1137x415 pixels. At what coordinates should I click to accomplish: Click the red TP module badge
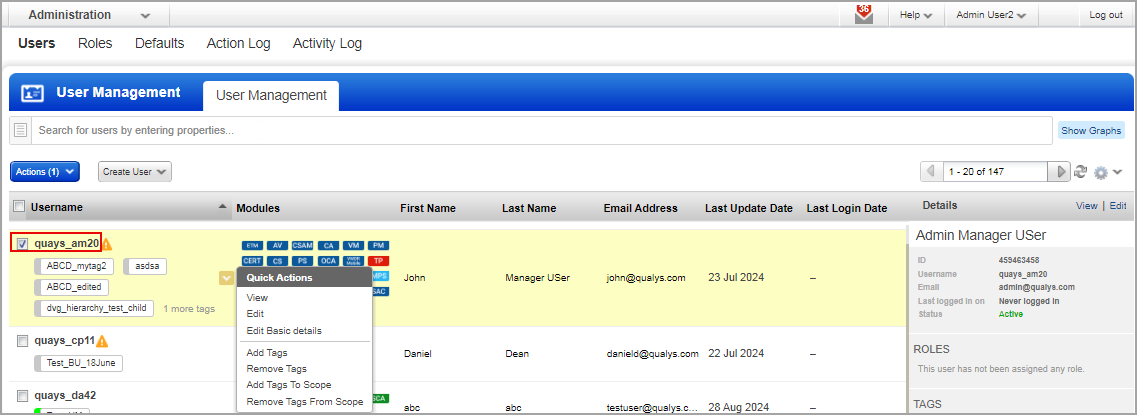379,260
